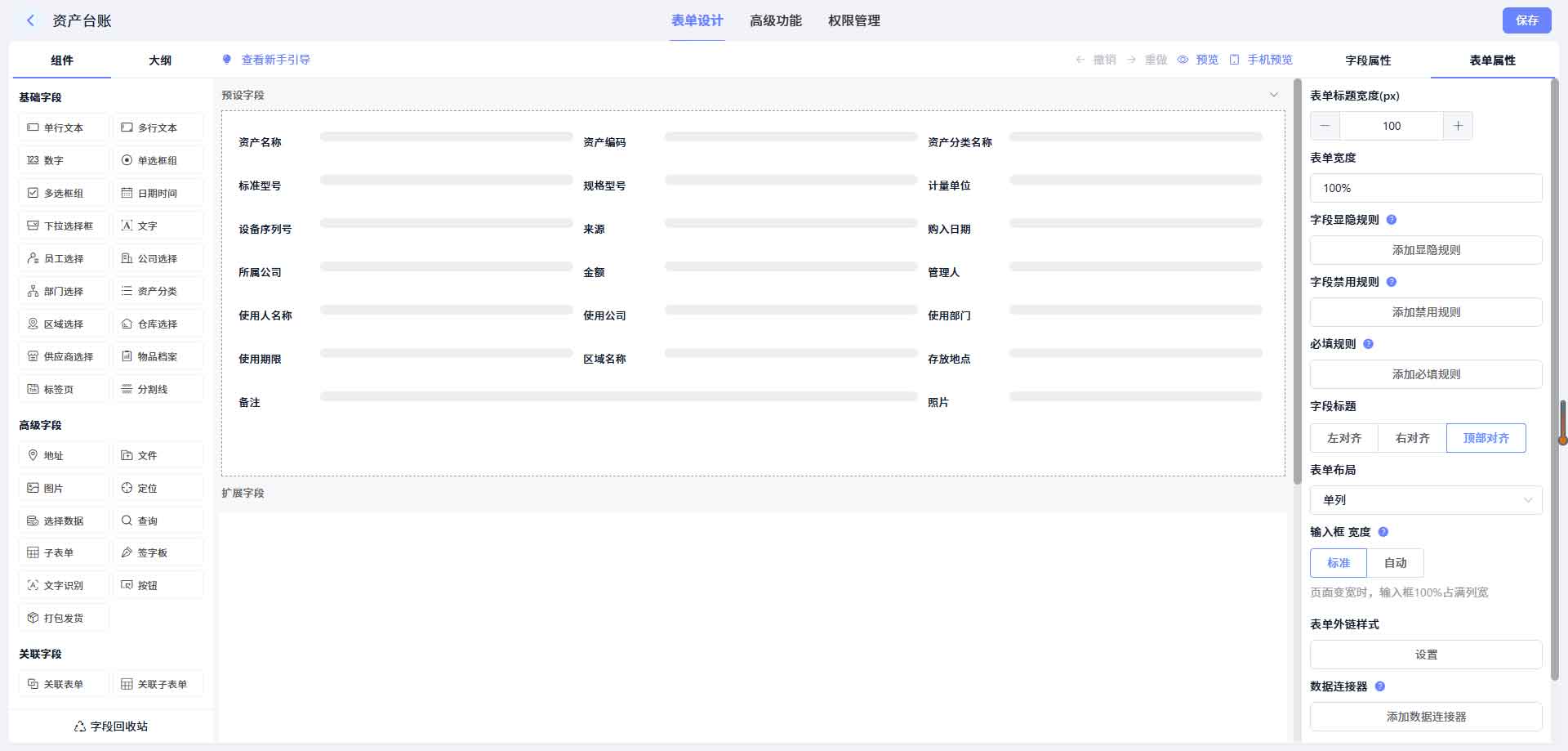Choose the 部门选择 component
Viewport: 1568px width, 751px height.
(x=64, y=291)
